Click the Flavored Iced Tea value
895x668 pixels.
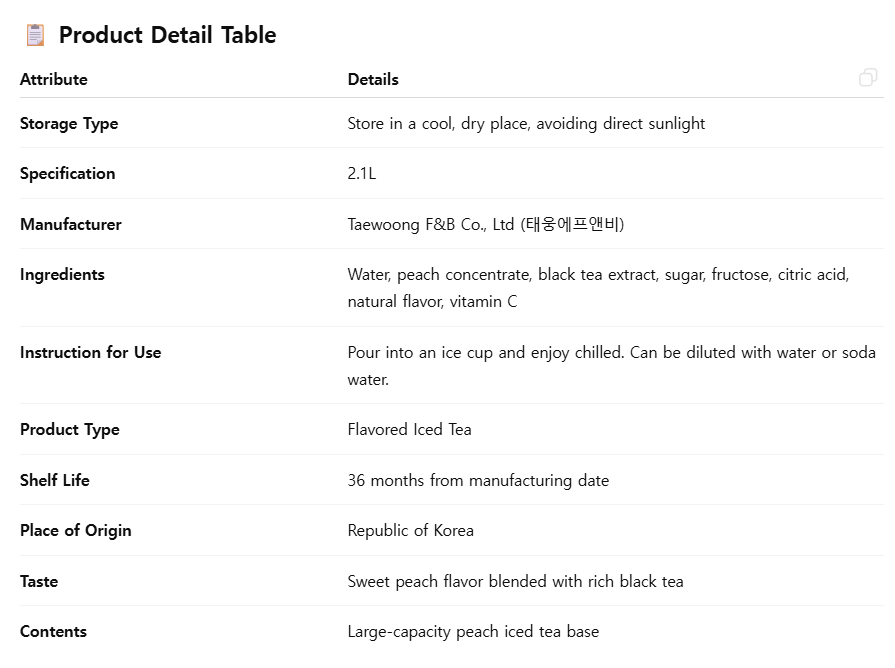tap(409, 429)
